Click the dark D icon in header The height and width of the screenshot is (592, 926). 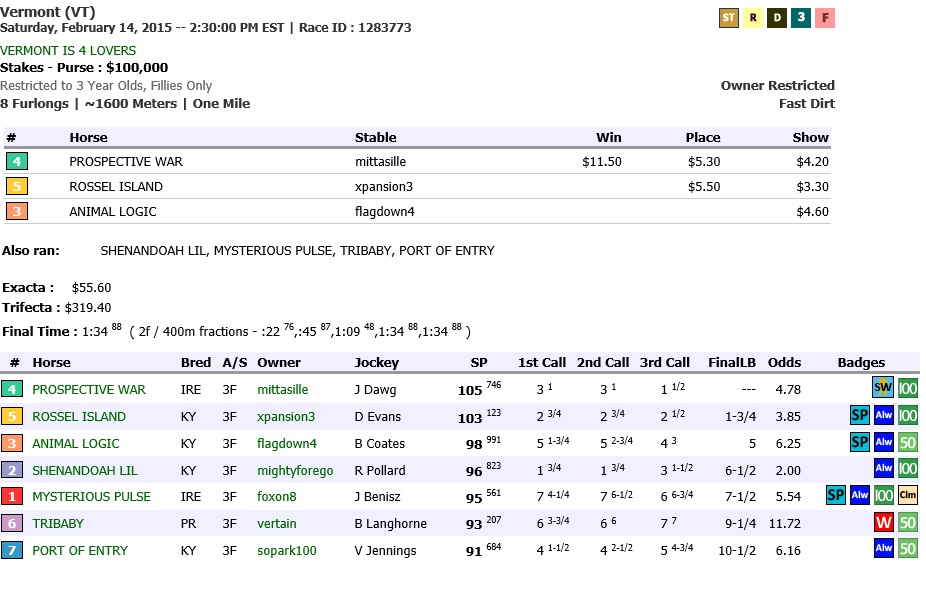[x=777, y=18]
